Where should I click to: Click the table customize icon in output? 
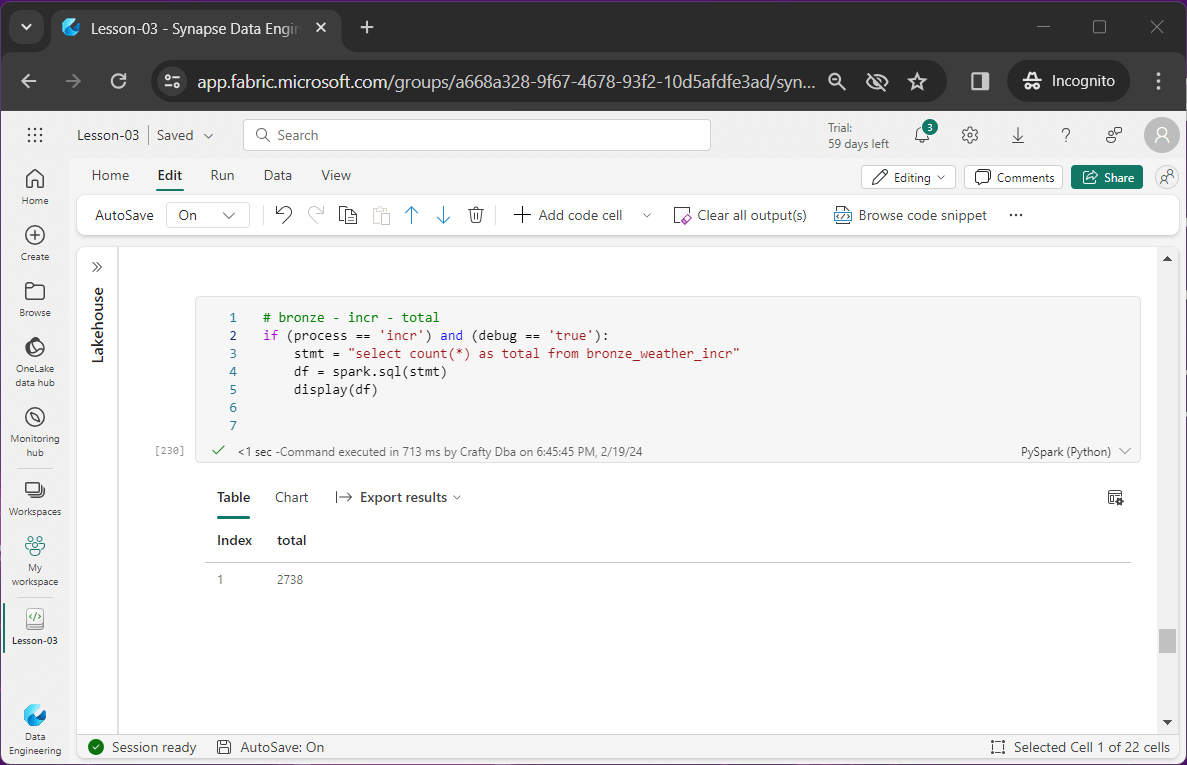[1115, 497]
